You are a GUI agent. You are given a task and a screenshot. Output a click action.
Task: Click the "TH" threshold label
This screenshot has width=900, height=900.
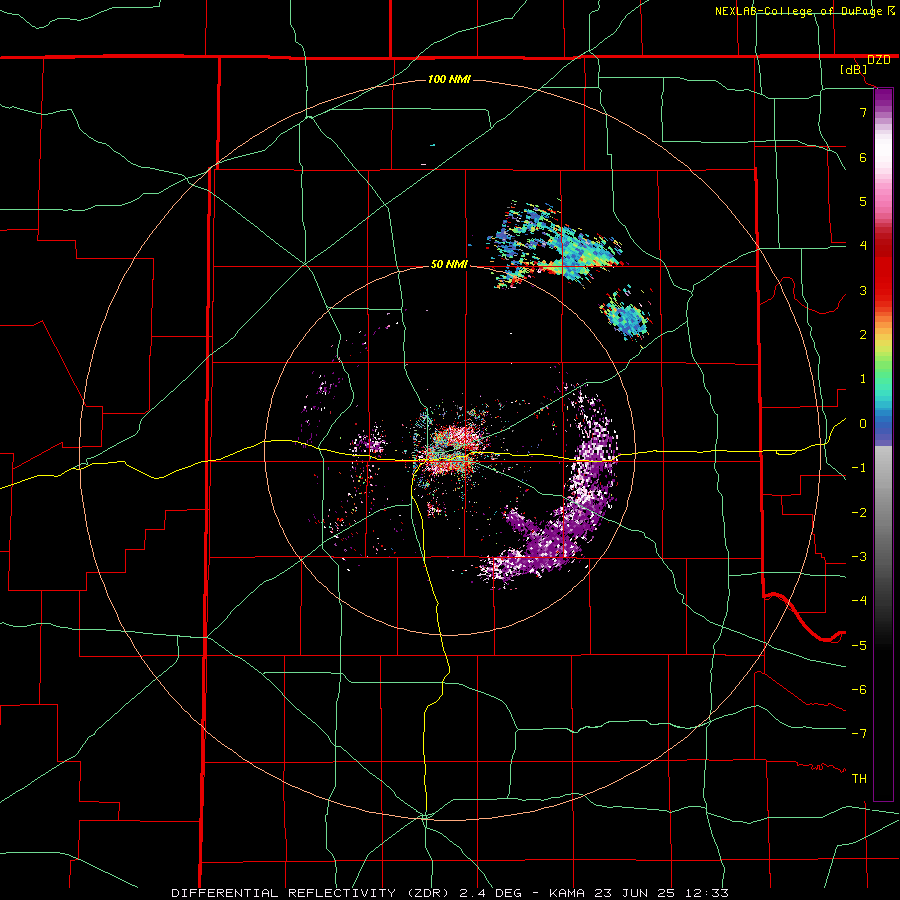pos(859,779)
